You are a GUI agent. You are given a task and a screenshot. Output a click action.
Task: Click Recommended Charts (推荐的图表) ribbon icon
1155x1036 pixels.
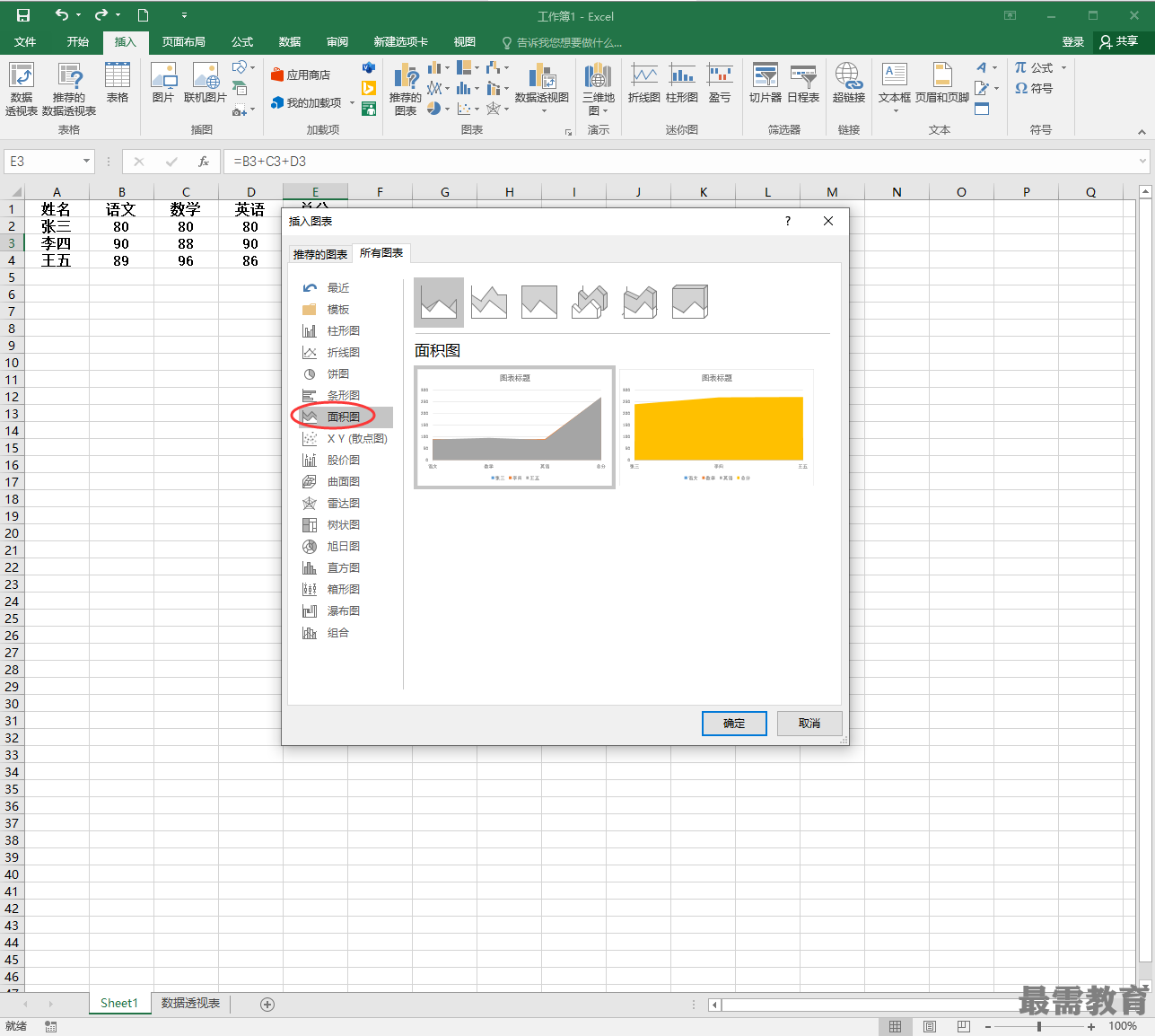(x=406, y=89)
